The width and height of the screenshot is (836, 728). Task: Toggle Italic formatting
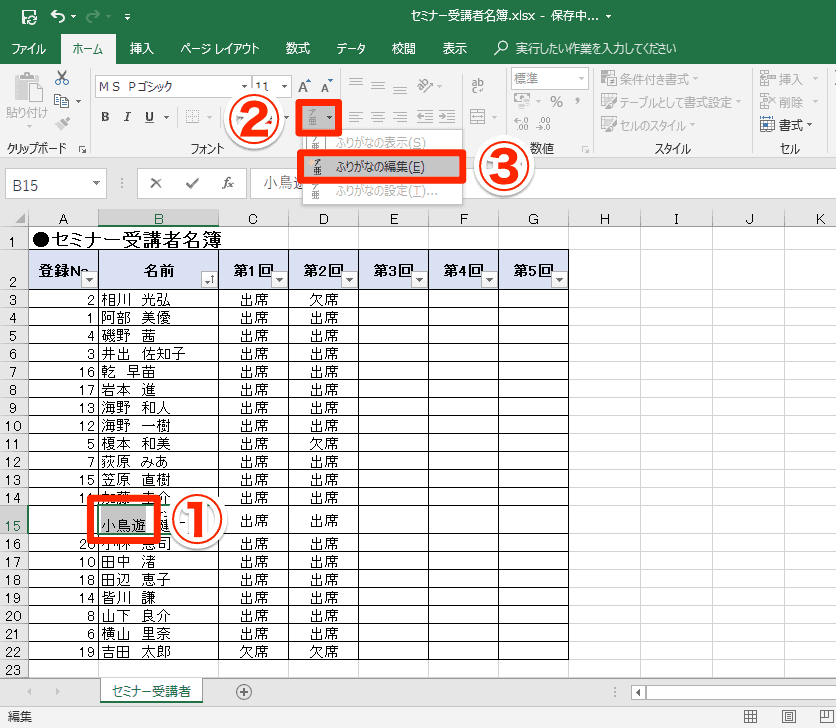click(127, 117)
